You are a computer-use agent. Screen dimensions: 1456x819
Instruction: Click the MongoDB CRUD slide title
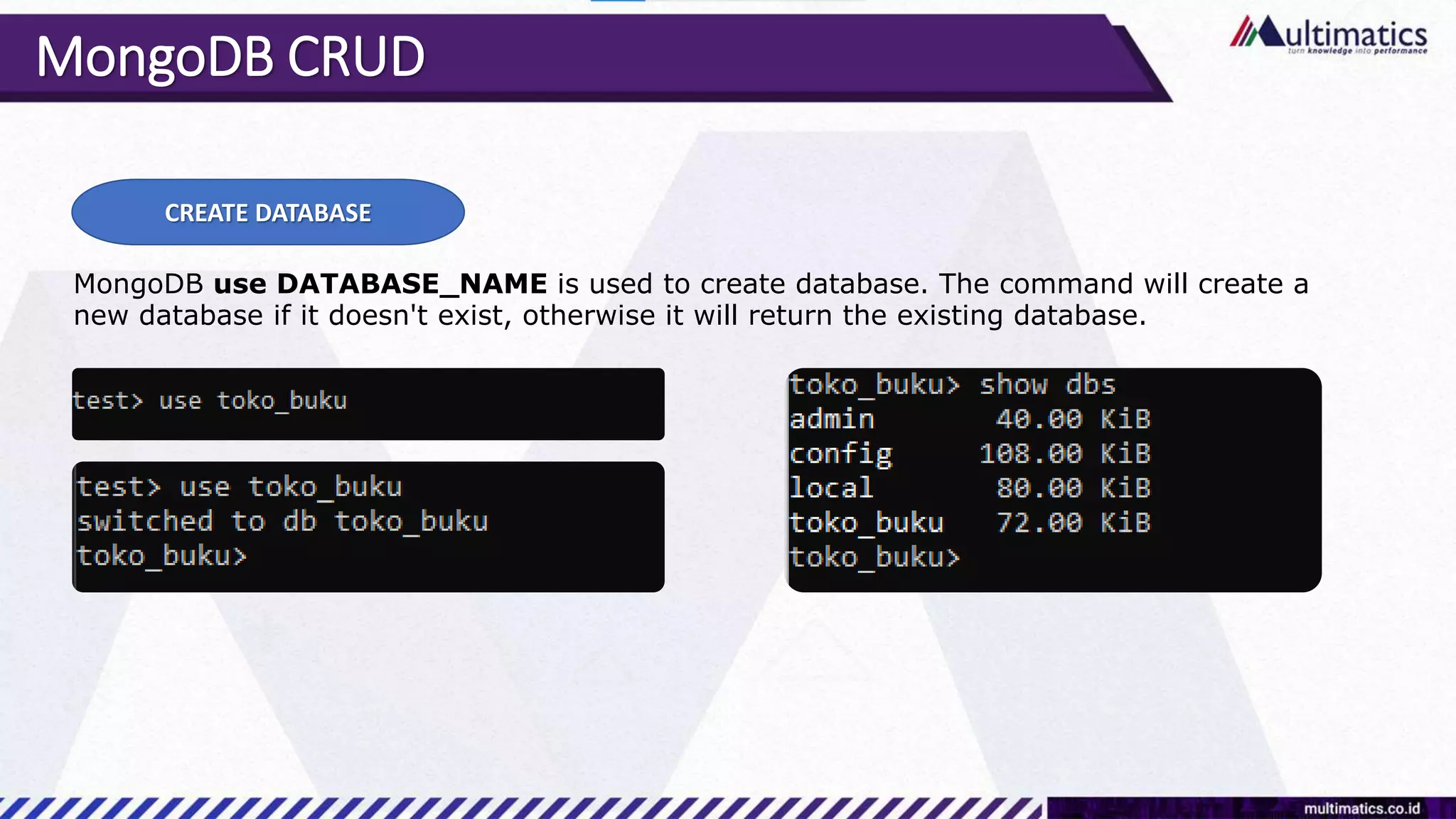click(230, 57)
